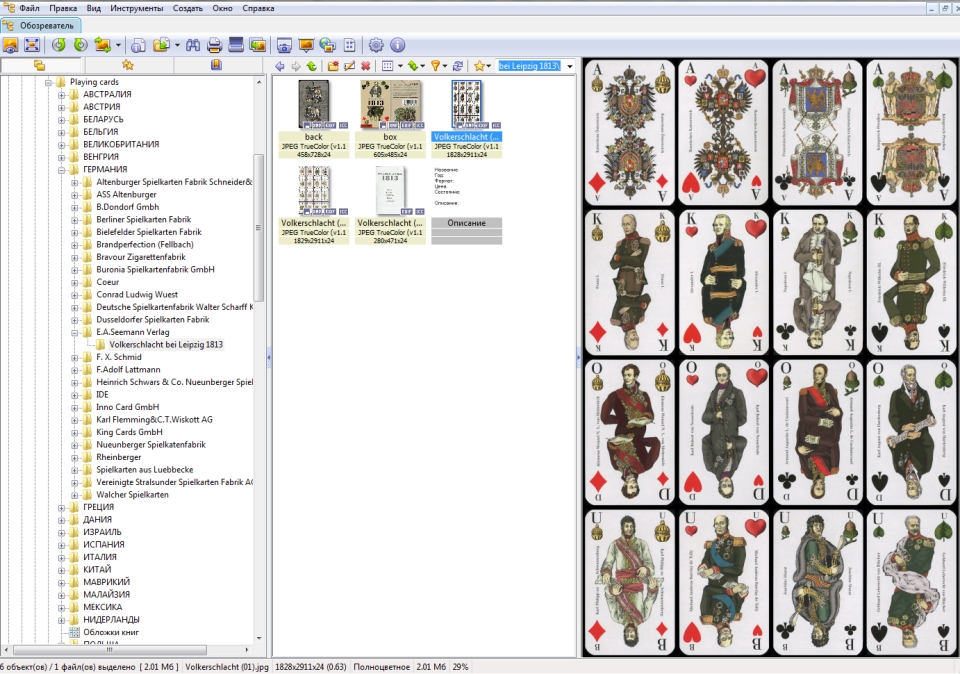Click the funnel filter icon
Screen dimensions: 960x674
click(435, 66)
